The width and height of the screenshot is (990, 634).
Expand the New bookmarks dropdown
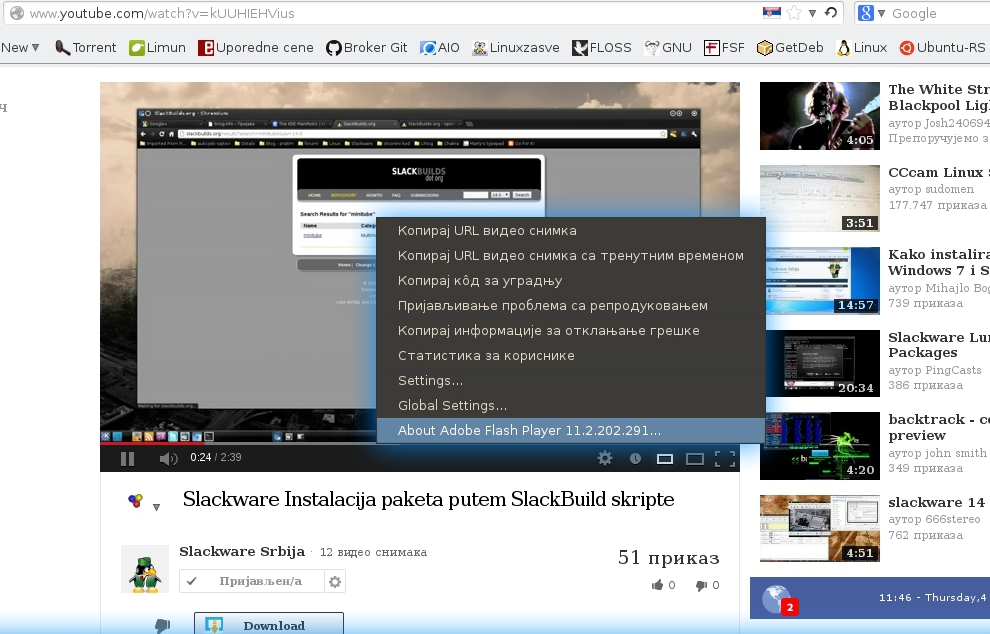coord(20,47)
